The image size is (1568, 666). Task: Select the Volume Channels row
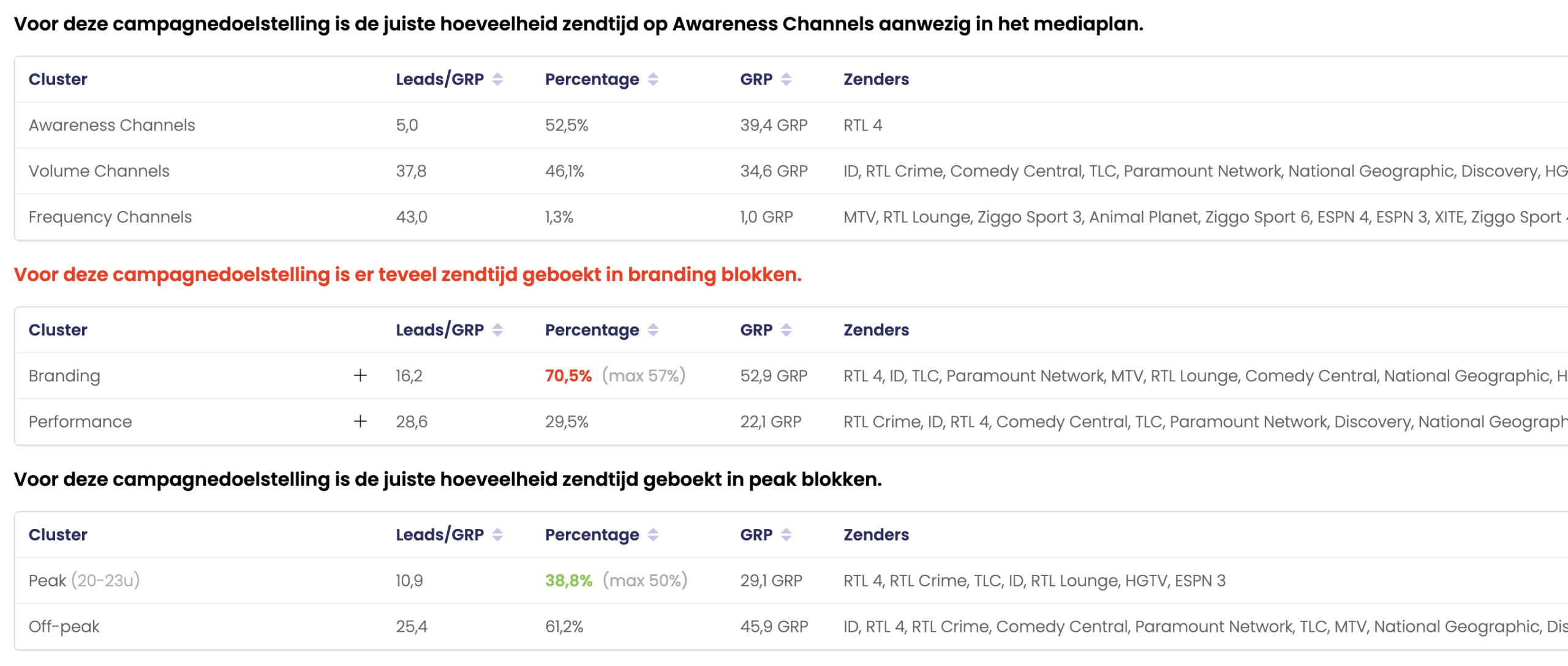point(99,171)
